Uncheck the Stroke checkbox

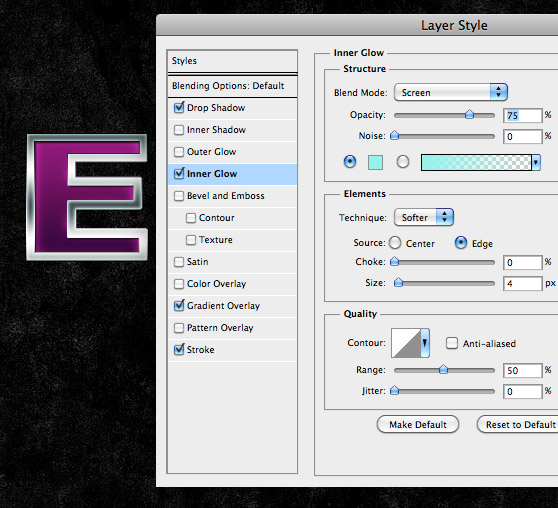click(179, 350)
